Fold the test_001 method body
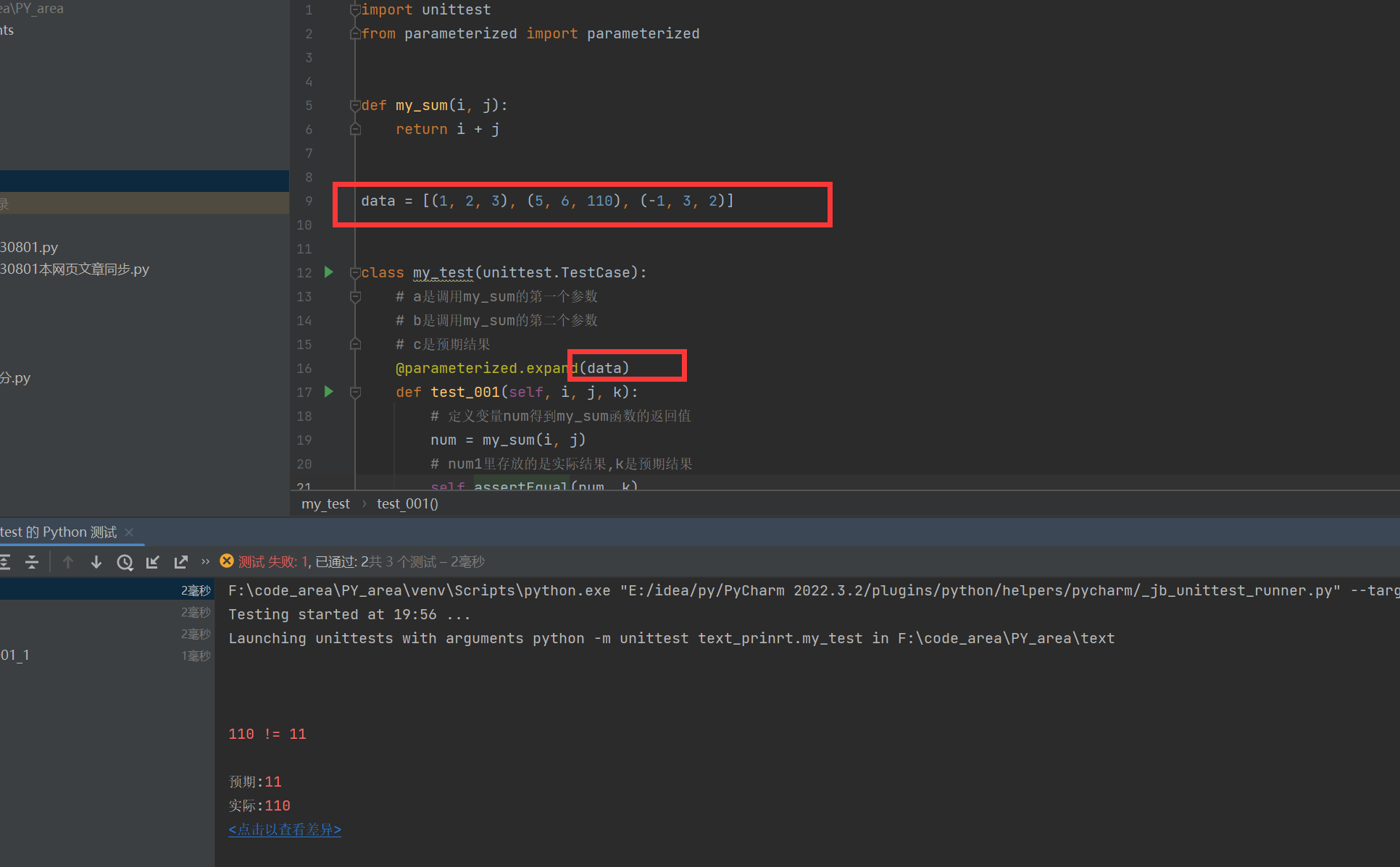The width and height of the screenshot is (1400, 867). click(355, 393)
